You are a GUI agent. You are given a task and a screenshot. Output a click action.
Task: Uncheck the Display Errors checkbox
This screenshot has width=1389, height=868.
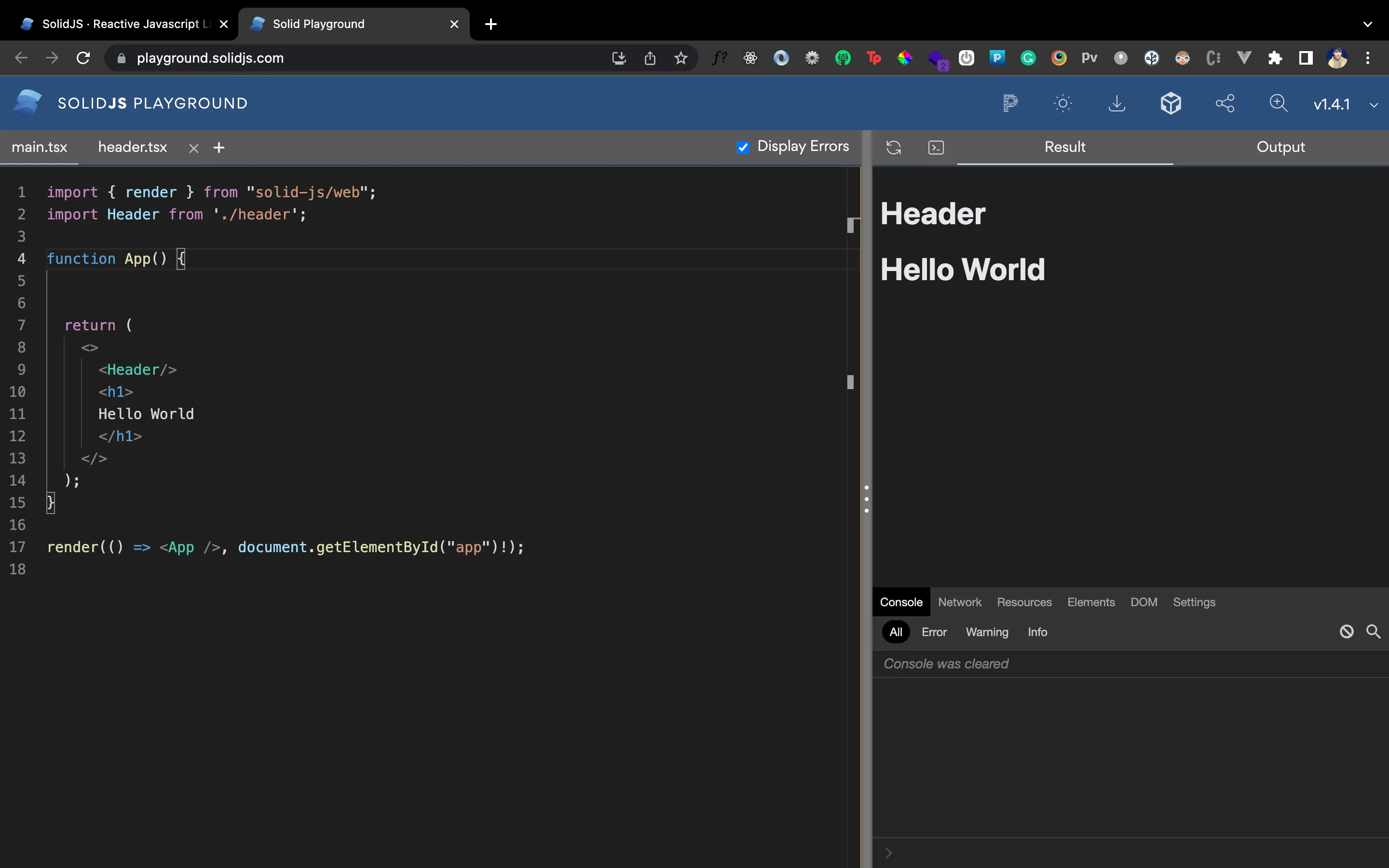coord(743,147)
